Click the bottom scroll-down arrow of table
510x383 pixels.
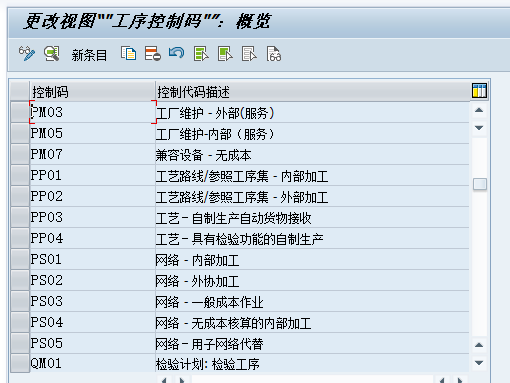click(479, 363)
